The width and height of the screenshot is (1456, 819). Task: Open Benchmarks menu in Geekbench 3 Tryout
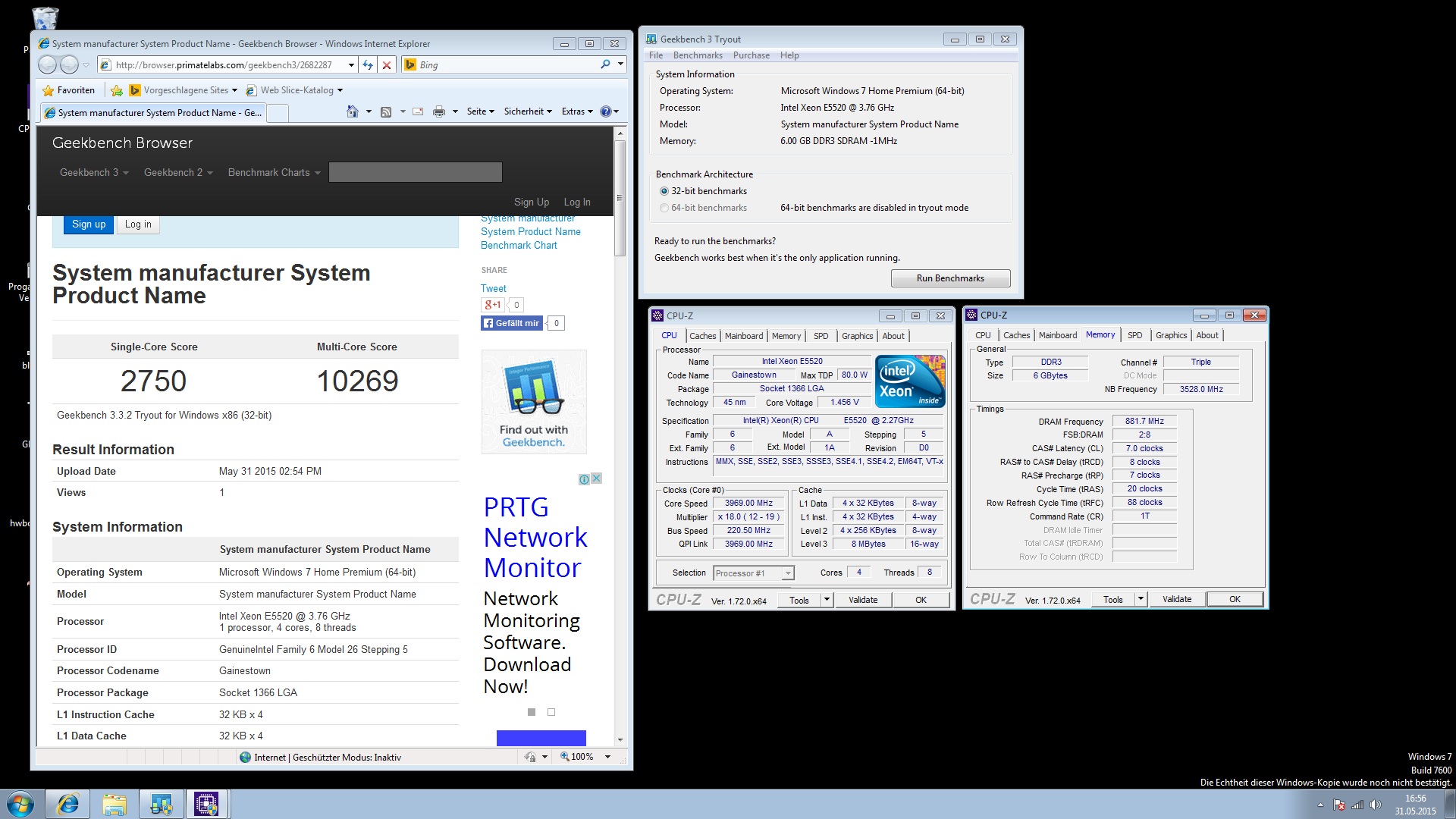point(698,55)
